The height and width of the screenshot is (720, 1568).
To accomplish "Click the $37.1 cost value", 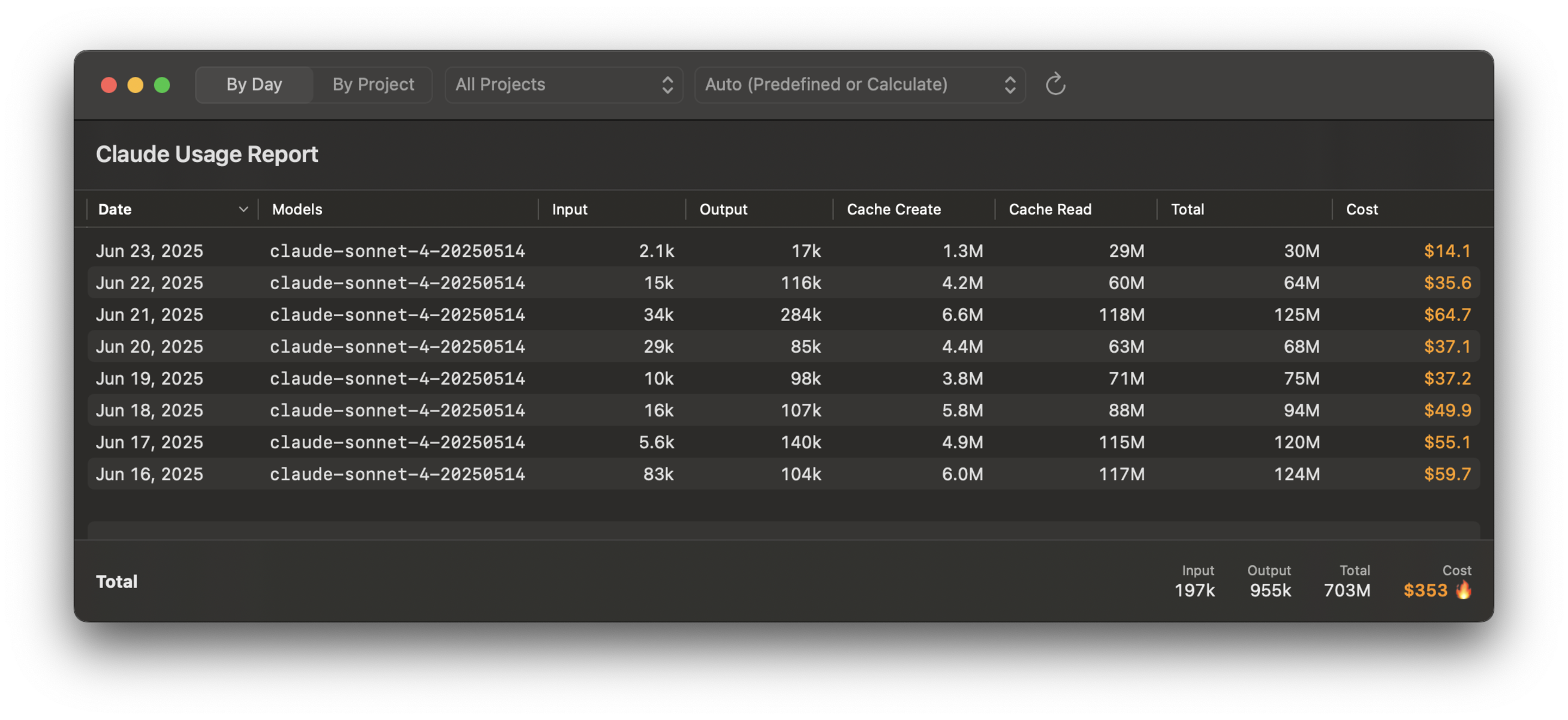I will (x=1447, y=346).
